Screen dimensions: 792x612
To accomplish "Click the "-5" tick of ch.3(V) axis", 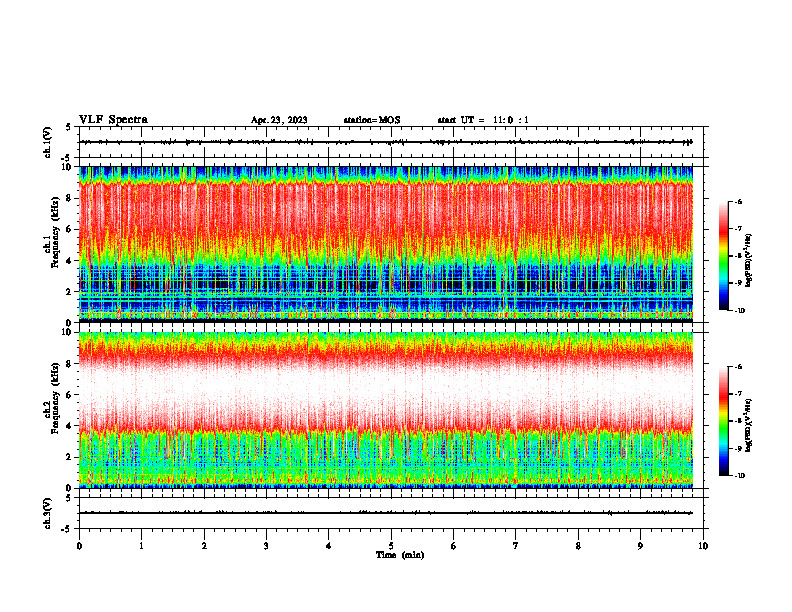I will point(67,529).
